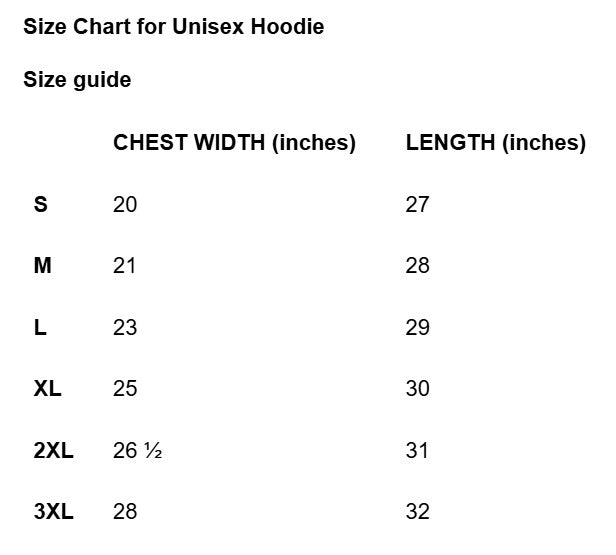
Task: Select chest width value 21 for M
Action: tap(124, 266)
